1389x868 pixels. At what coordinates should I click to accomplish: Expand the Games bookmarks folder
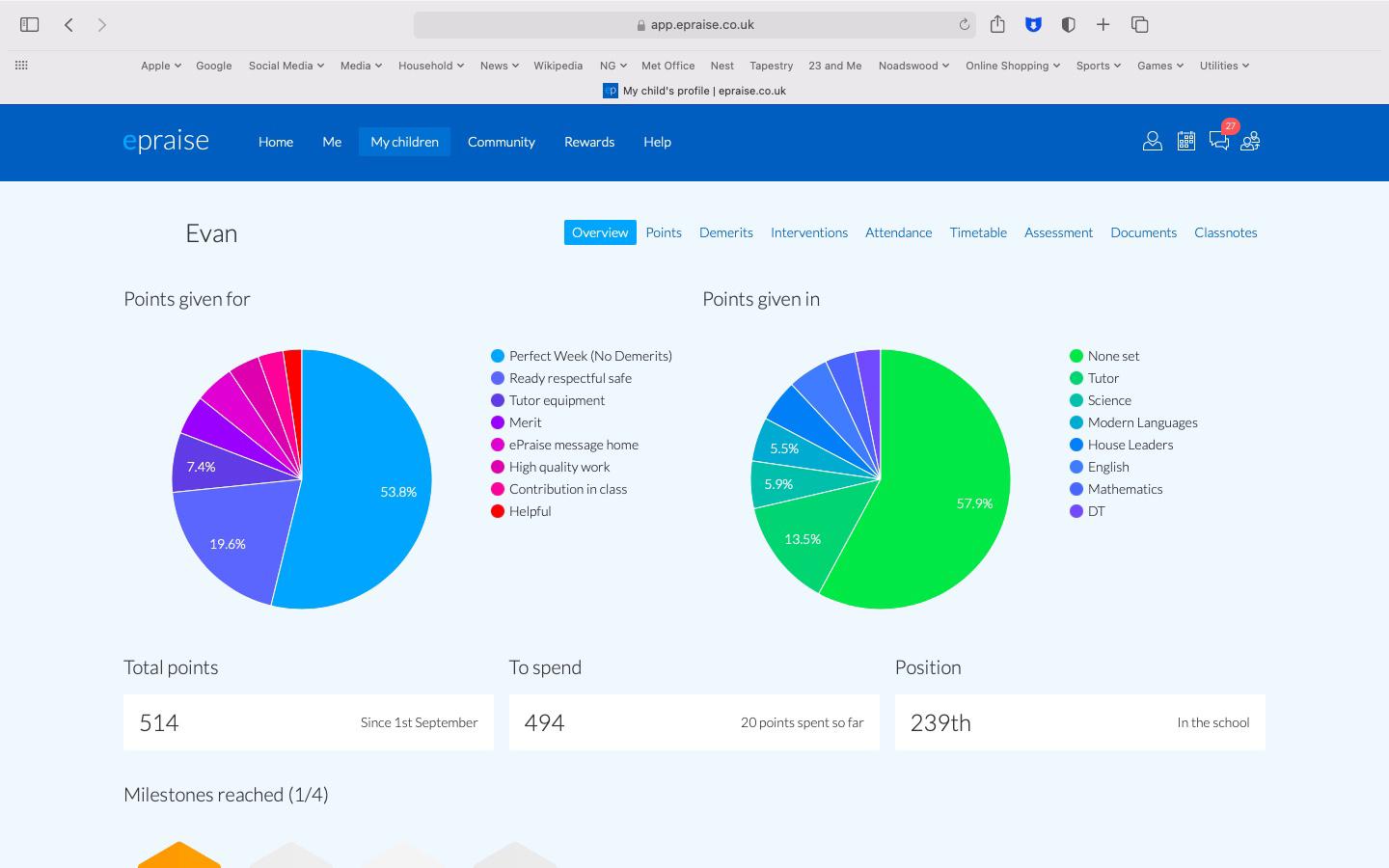pos(1160,66)
